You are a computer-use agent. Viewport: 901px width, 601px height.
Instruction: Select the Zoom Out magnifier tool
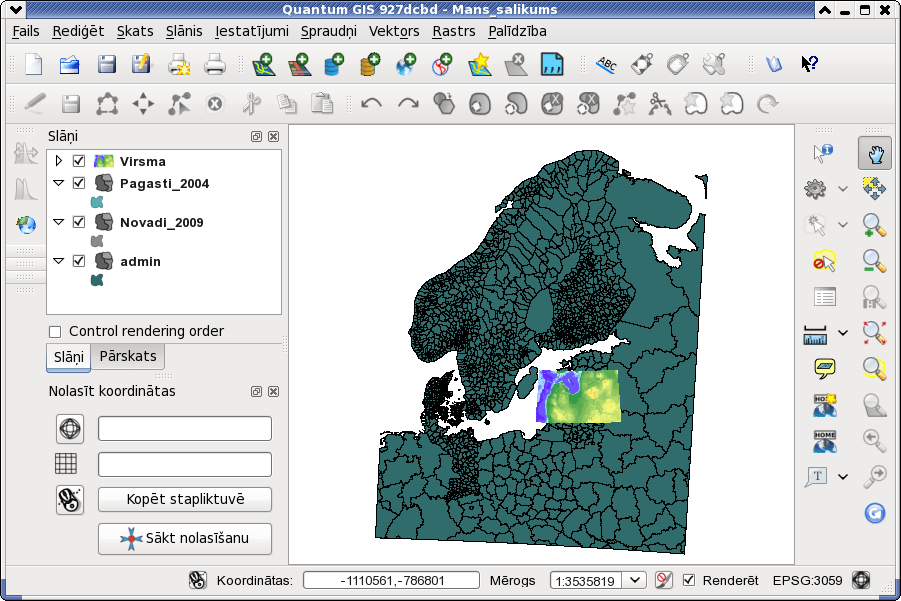click(x=874, y=261)
